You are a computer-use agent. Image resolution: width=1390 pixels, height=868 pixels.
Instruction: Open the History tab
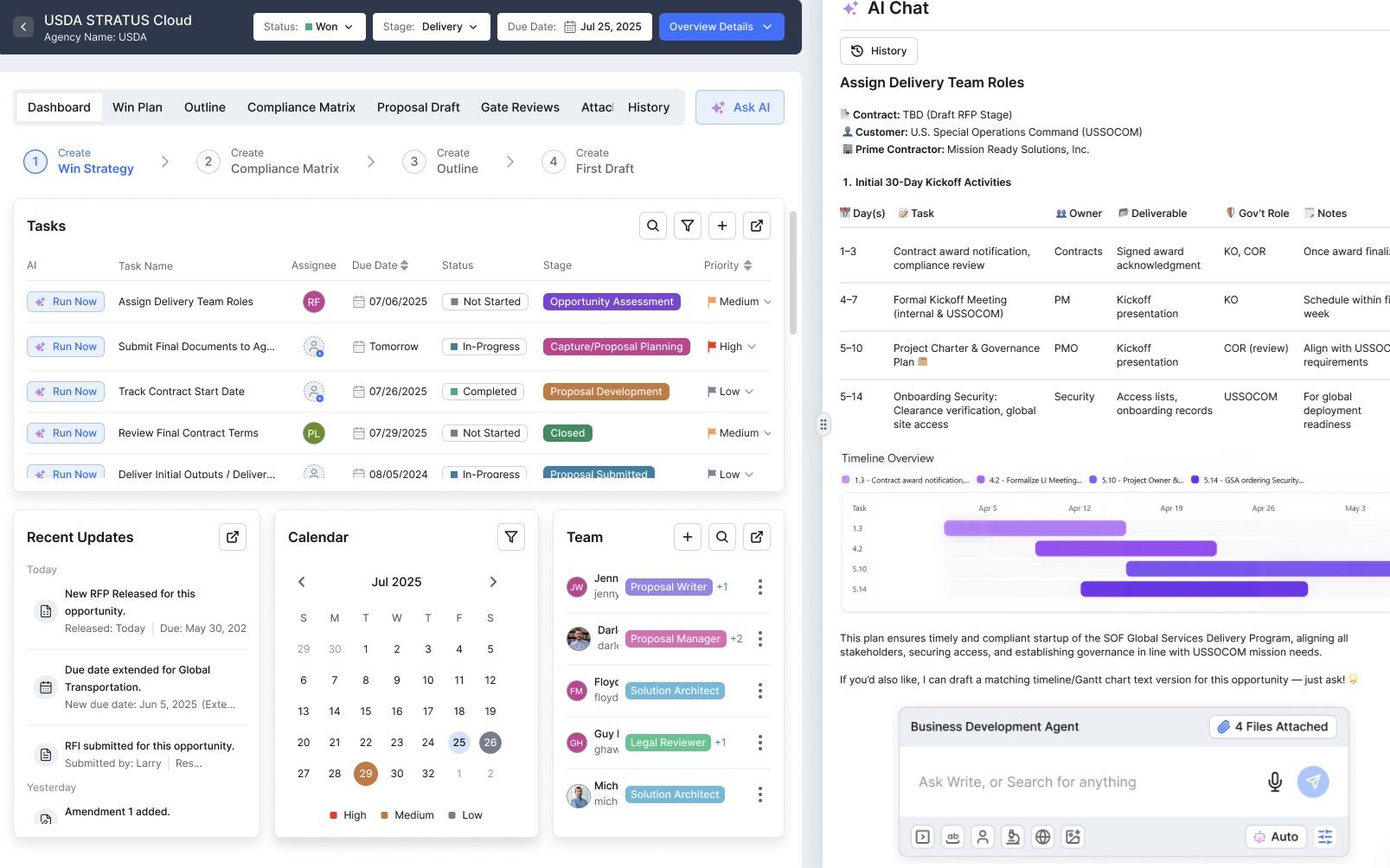(649, 107)
